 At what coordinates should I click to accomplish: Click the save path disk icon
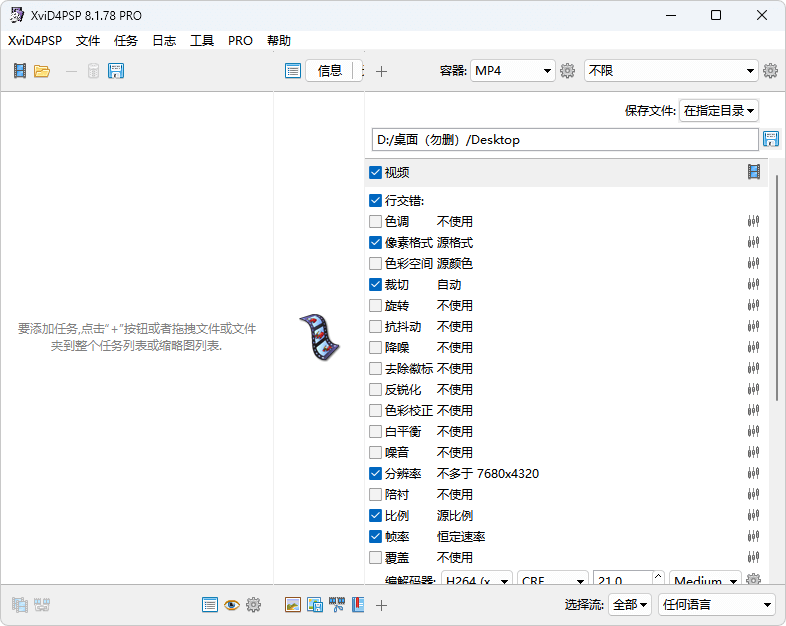click(771, 139)
